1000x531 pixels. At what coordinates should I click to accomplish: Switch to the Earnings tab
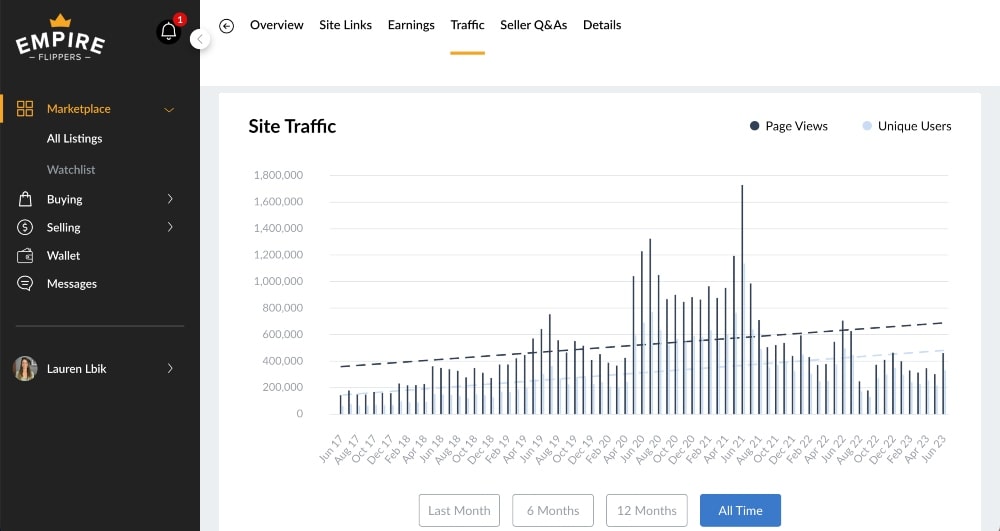click(x=411, y=25)
